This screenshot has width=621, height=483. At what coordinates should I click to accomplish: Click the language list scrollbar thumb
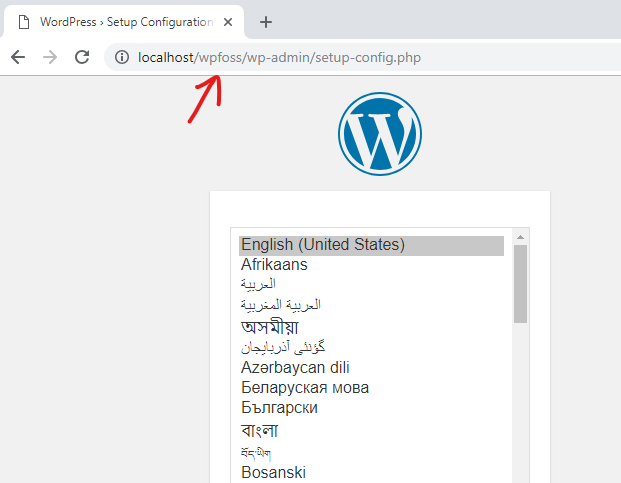point(520,284)
